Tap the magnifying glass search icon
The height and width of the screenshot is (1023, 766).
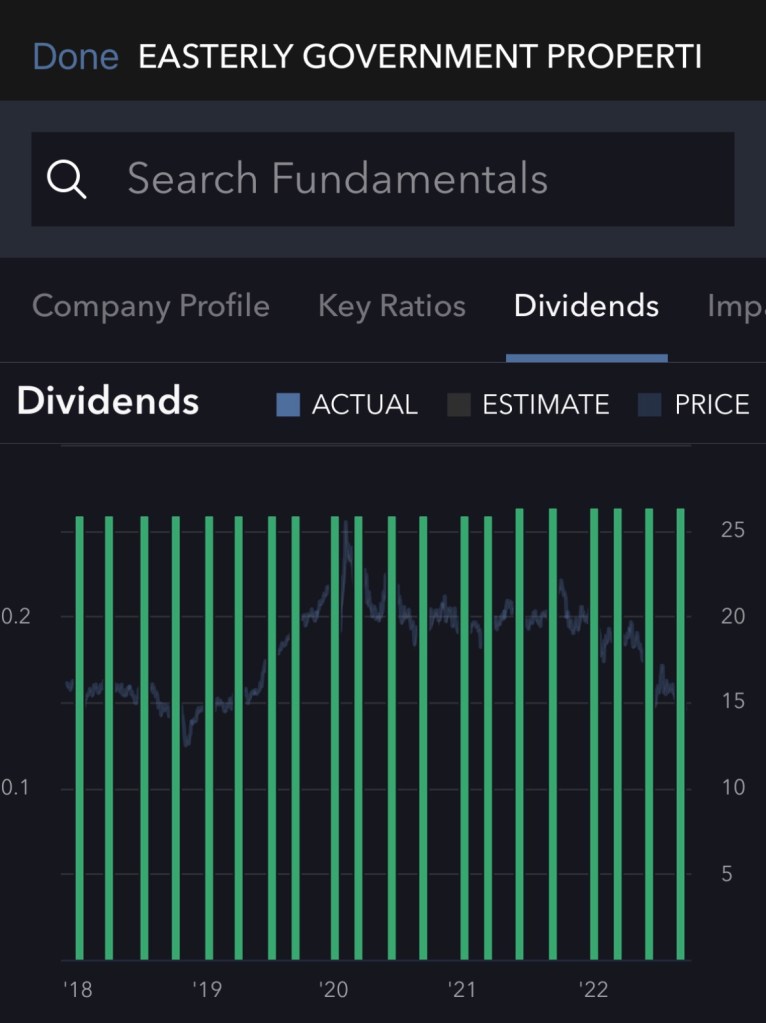pos(67,180)
